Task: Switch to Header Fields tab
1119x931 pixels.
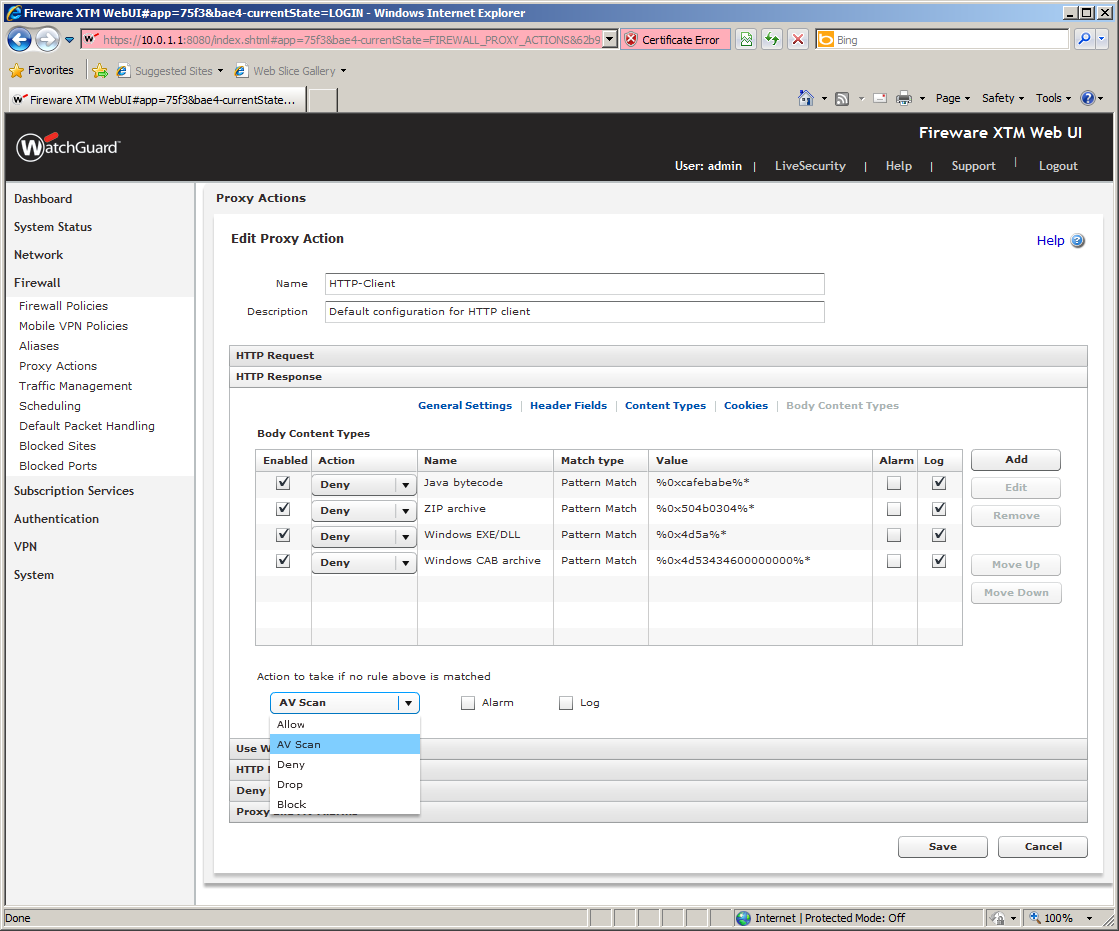Action: coord(568,405)
